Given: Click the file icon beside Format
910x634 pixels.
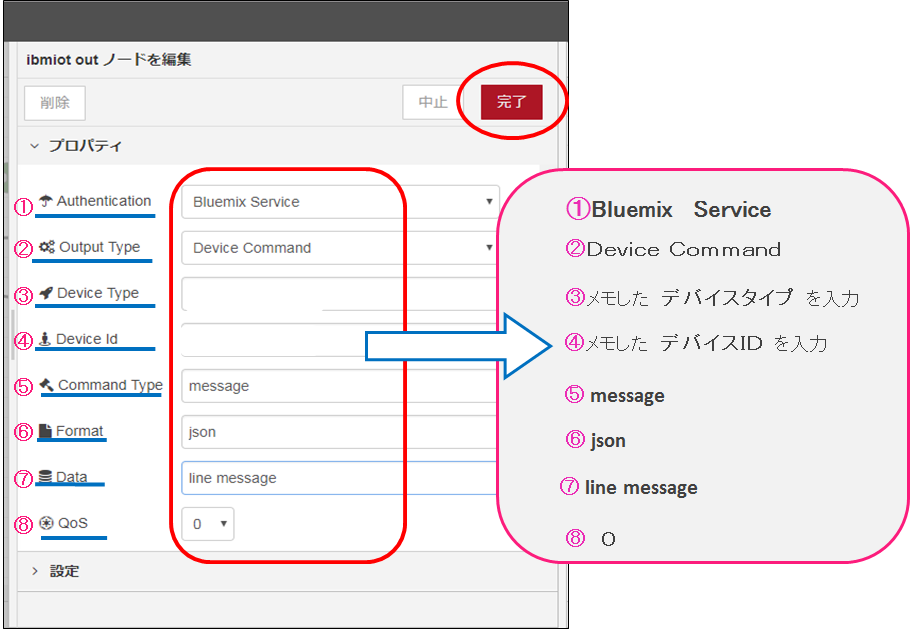Looking at the screenshot, I should pyautogui.click(x=45, y=431).
